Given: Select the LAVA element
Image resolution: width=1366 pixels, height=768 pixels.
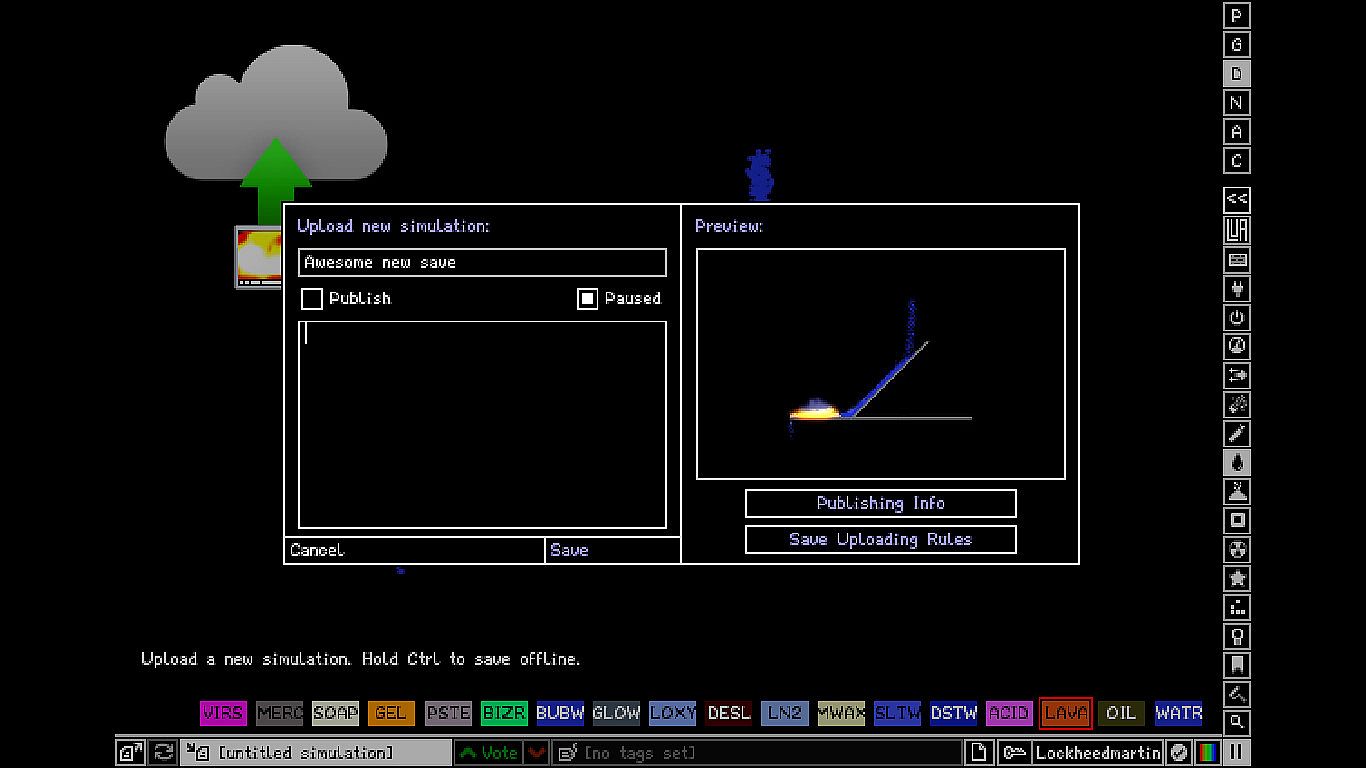Looking at the screenshot, I should click(1065, 713).
